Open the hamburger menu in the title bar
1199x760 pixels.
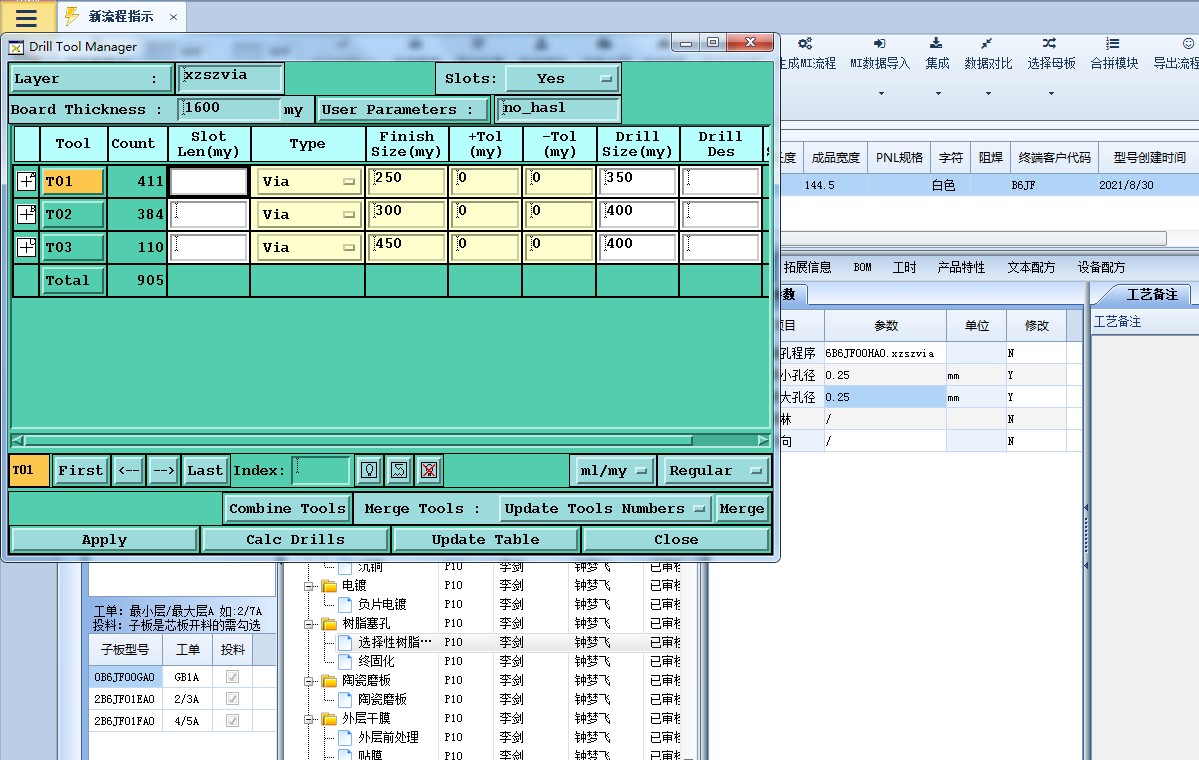[26, 17]
